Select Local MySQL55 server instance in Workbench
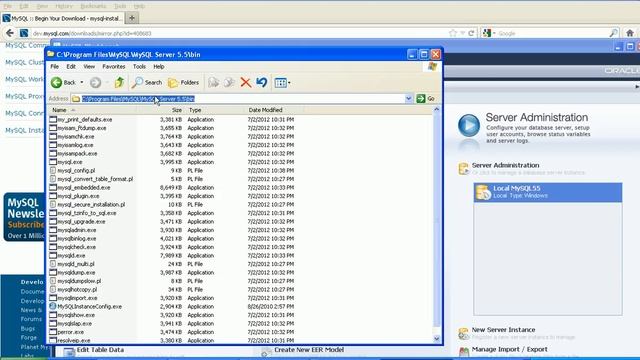Screen dimensions: 640x360 [548, 192]
